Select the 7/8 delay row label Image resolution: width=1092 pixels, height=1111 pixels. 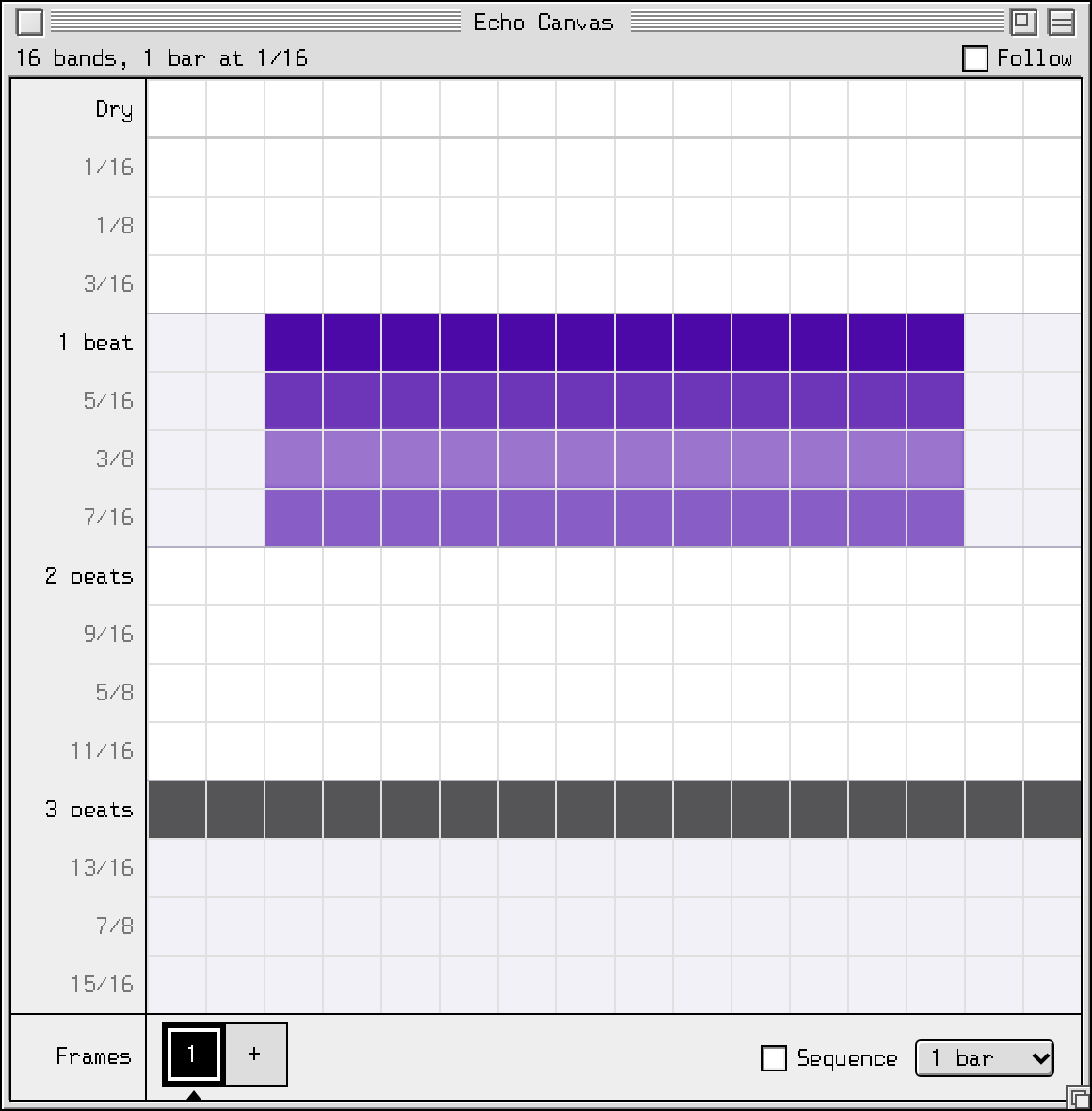pos(115,926)
